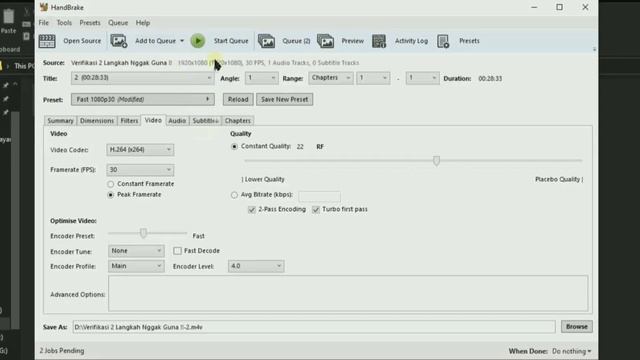Open the When Done dropdown

tap(571, 351)
